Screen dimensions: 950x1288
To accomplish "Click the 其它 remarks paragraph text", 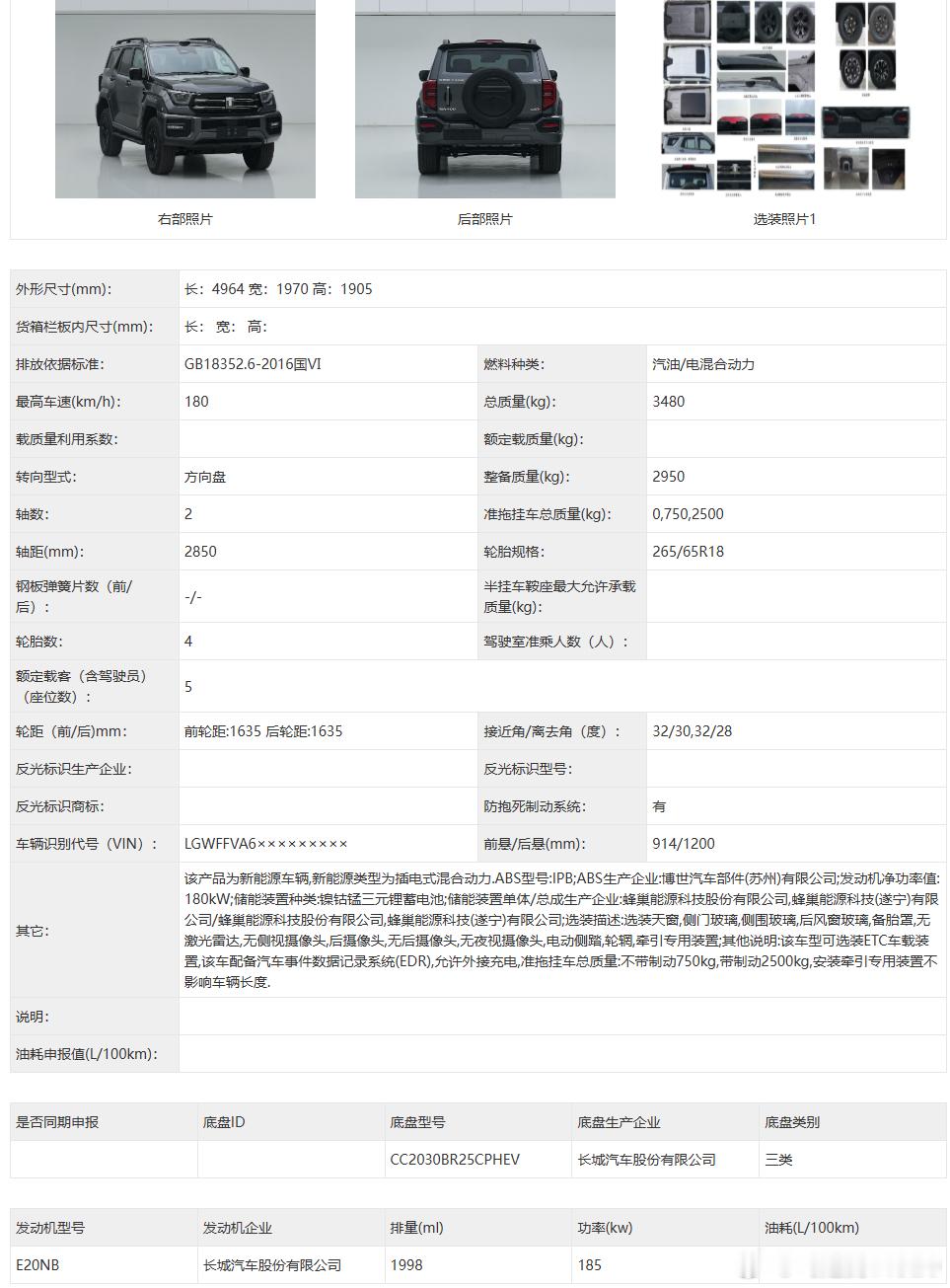I will click(562, 930).
